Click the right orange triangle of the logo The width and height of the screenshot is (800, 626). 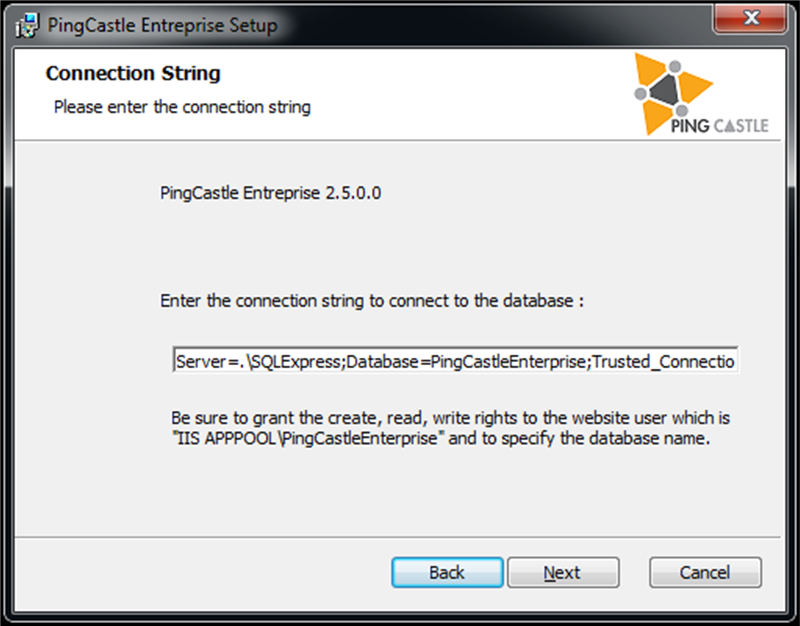(694, 86)
